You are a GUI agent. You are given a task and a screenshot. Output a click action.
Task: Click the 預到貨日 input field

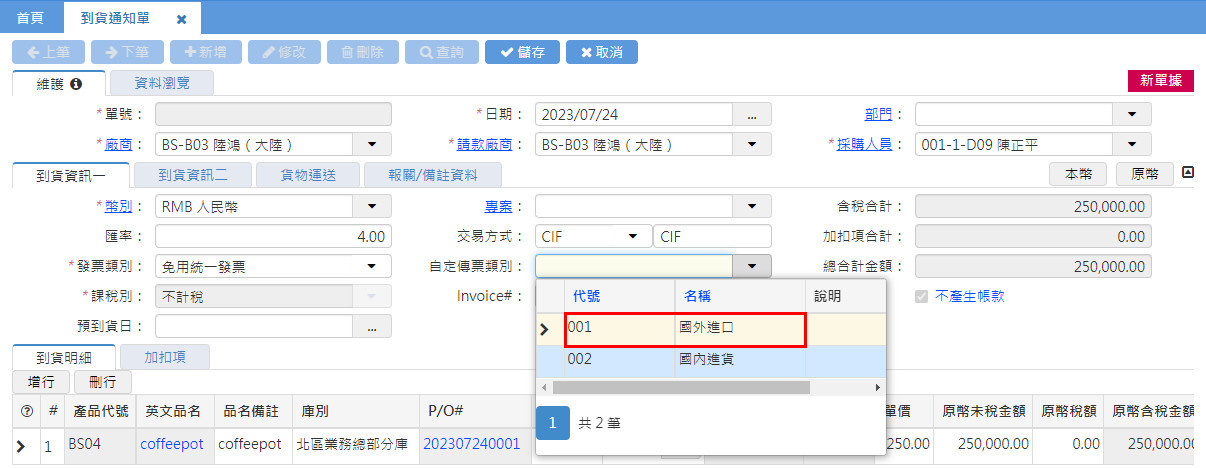point(255,327)
